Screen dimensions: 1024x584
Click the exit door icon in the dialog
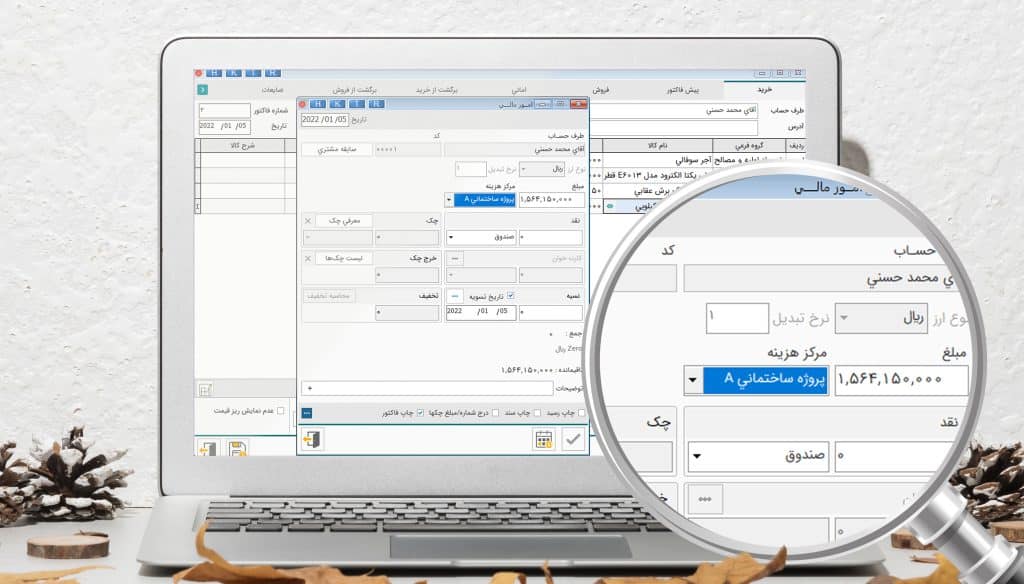click(x=313, y=440)
